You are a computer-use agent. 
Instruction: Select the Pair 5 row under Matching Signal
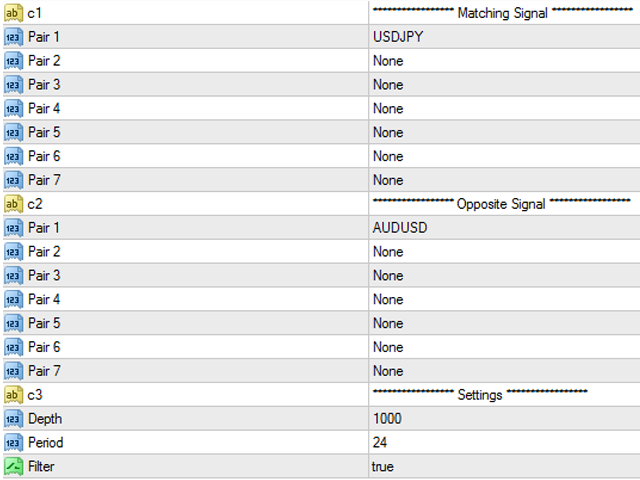click(322, 132)
